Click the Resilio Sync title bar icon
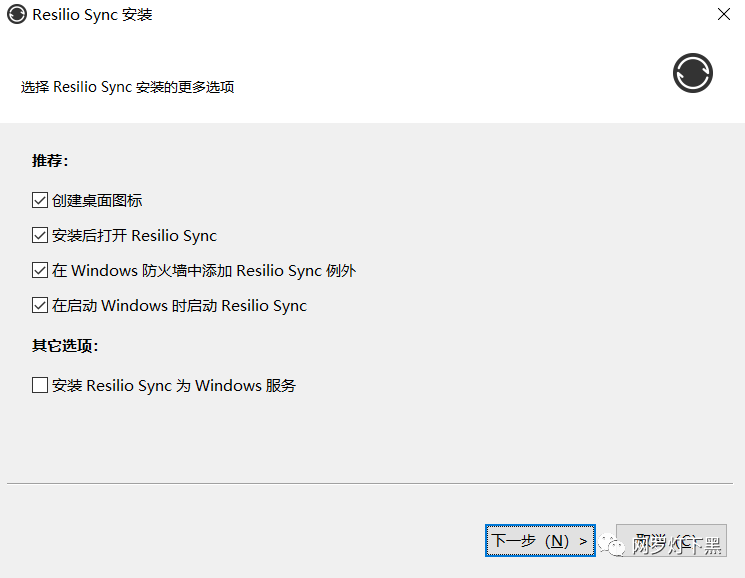Image resolution: width=745 pixels, height=578 pixels. coord(17,14)
